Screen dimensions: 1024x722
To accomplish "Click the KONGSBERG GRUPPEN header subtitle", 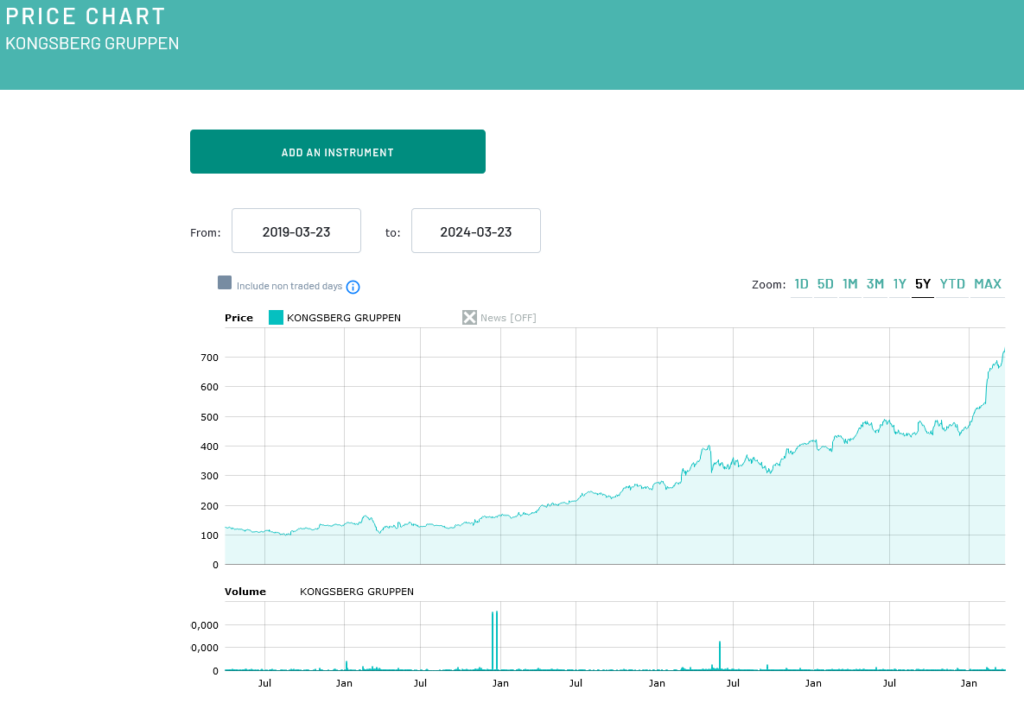I will coord(92,43).
